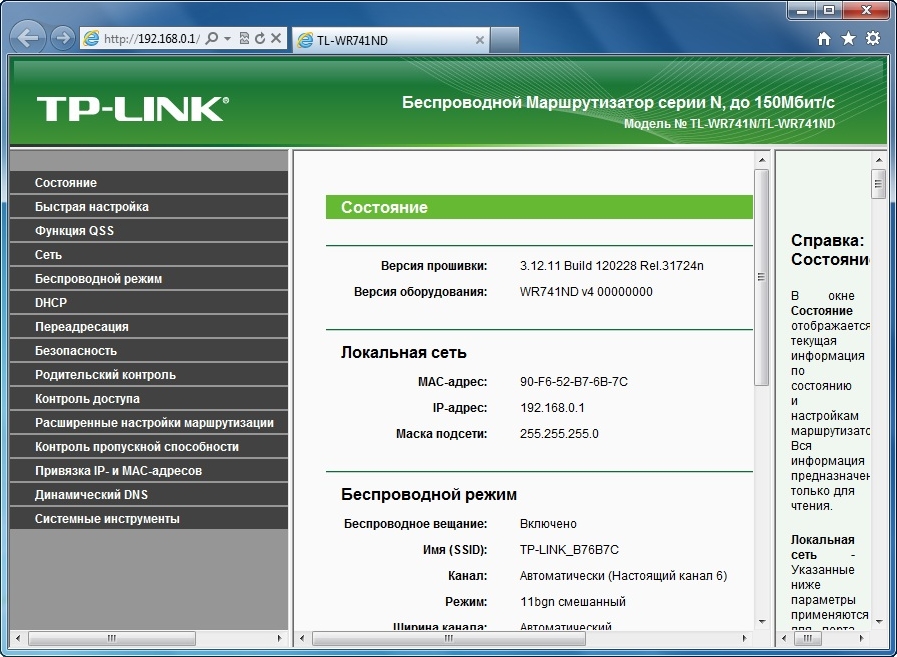Click the Refresh page icon
The image size is (897, 657).
pyautogui.click(x=260, y=38)
